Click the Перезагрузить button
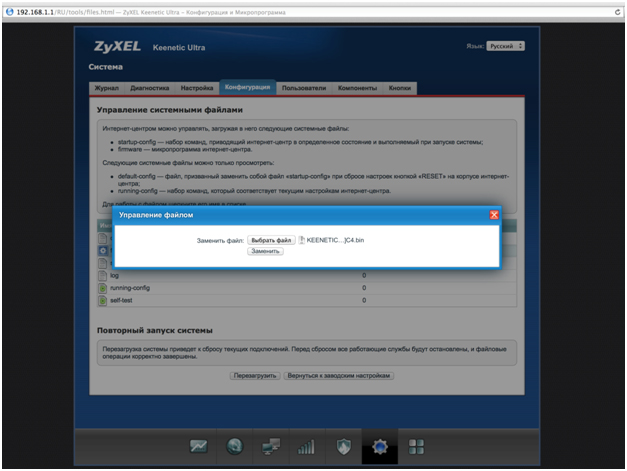Viewport: 627px width, 471px height. pyautogui.click(x=255, y=376)
